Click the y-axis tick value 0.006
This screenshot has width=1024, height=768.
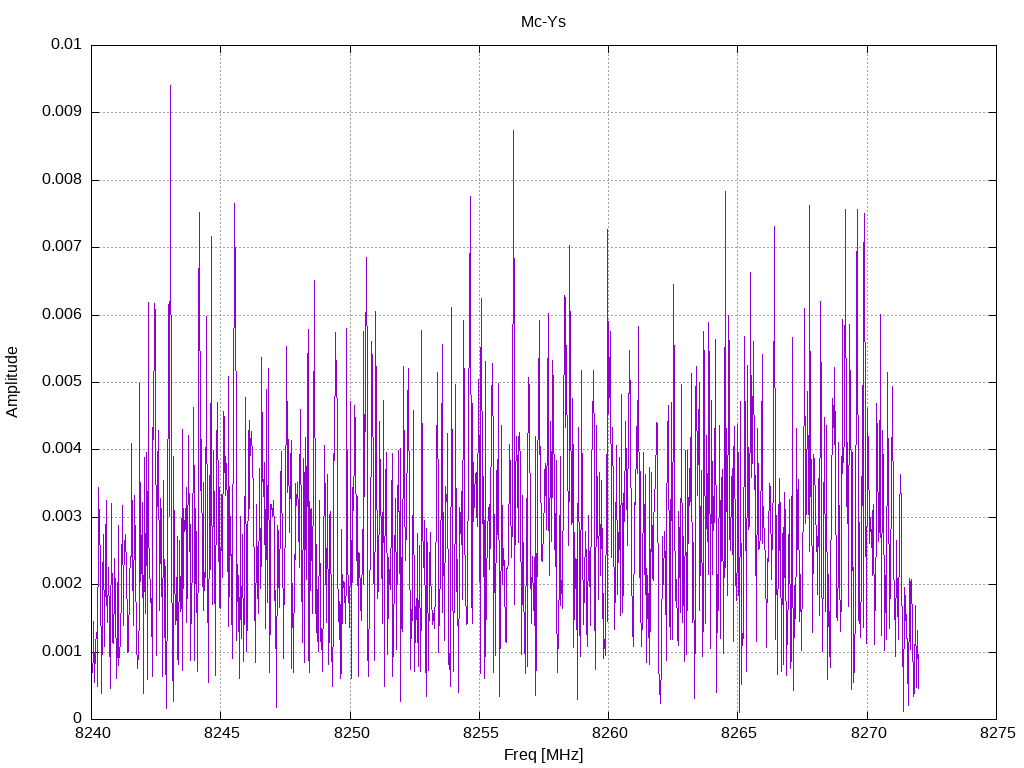(62, 315)
